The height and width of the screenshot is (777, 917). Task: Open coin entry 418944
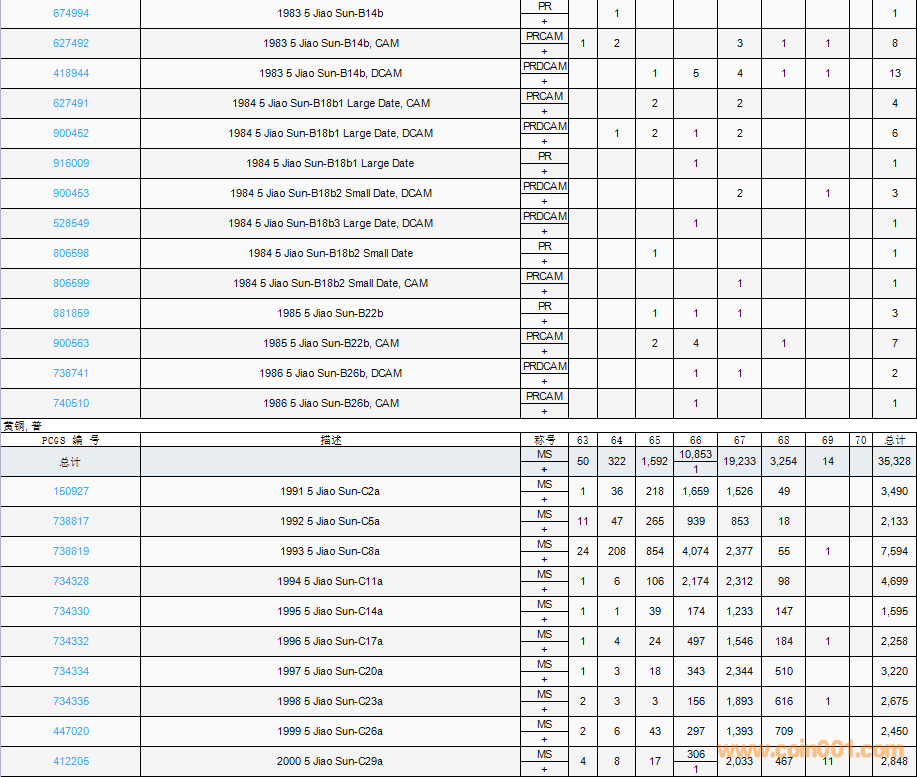pyautogui.click(x=71, y=73)
